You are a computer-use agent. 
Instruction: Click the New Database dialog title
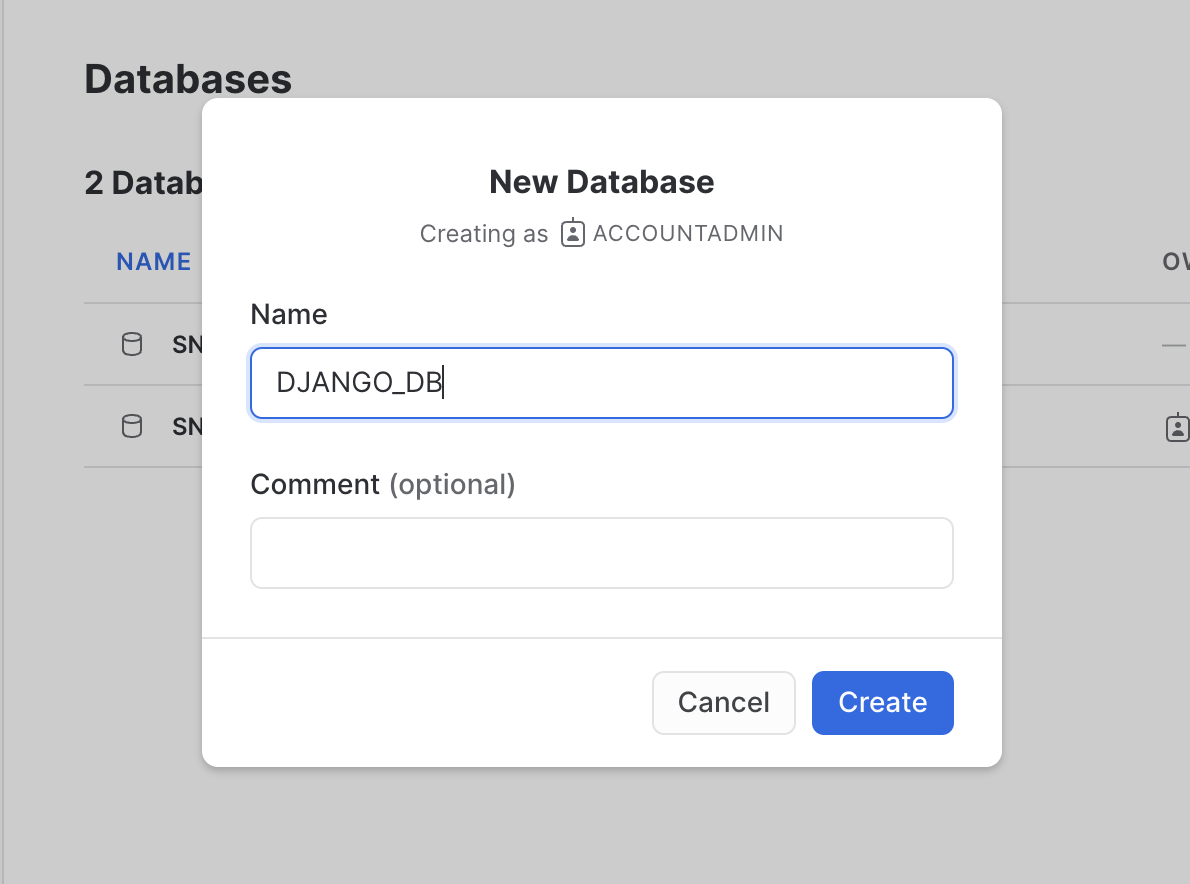(x=601, y=182)
